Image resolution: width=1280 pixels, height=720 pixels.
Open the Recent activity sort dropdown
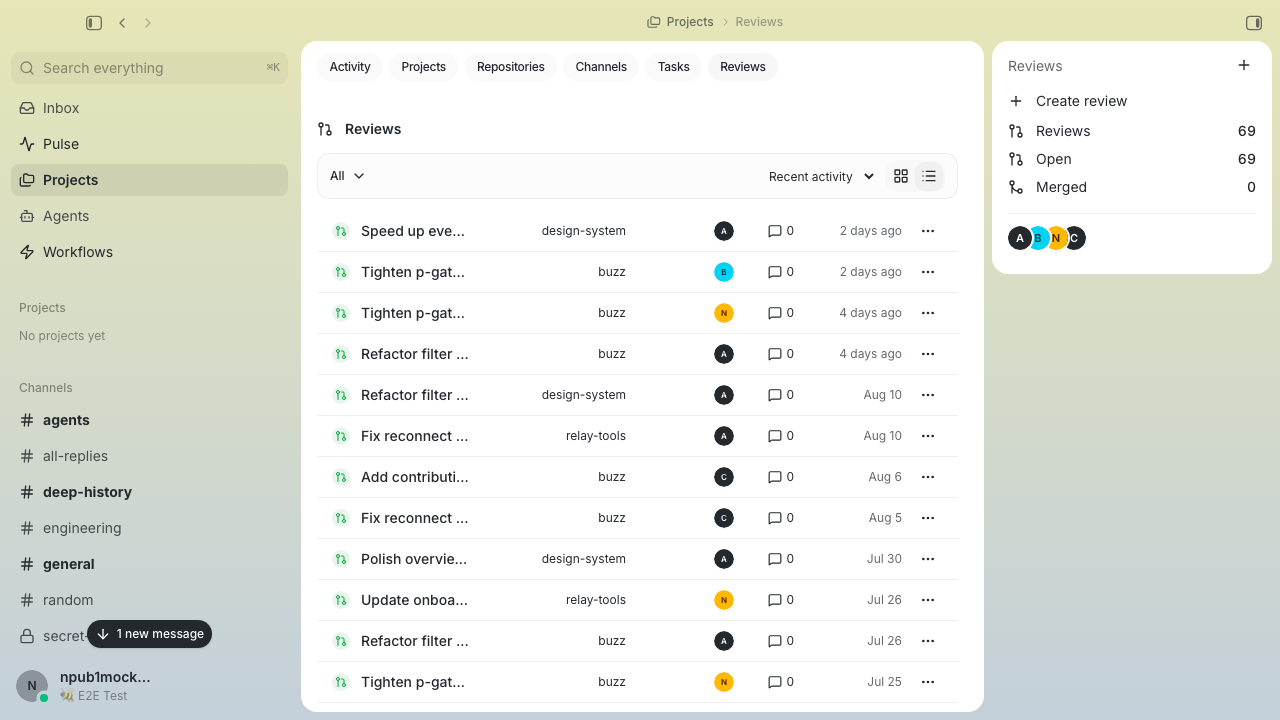(821, 176)
